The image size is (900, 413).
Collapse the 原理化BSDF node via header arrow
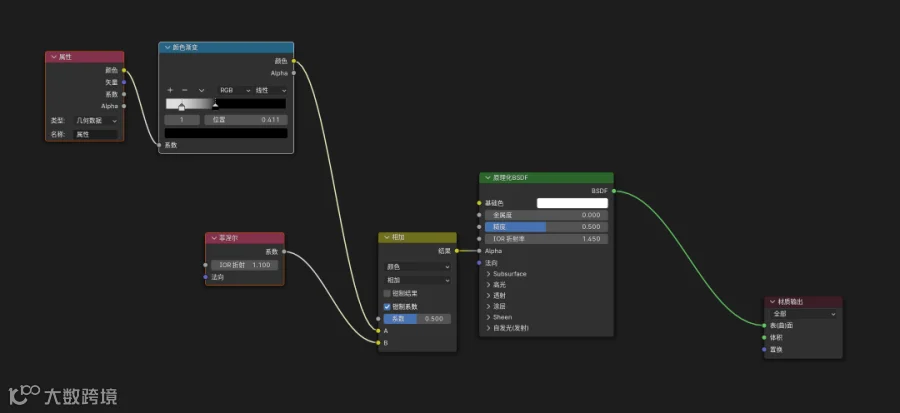tap(488, 178)
